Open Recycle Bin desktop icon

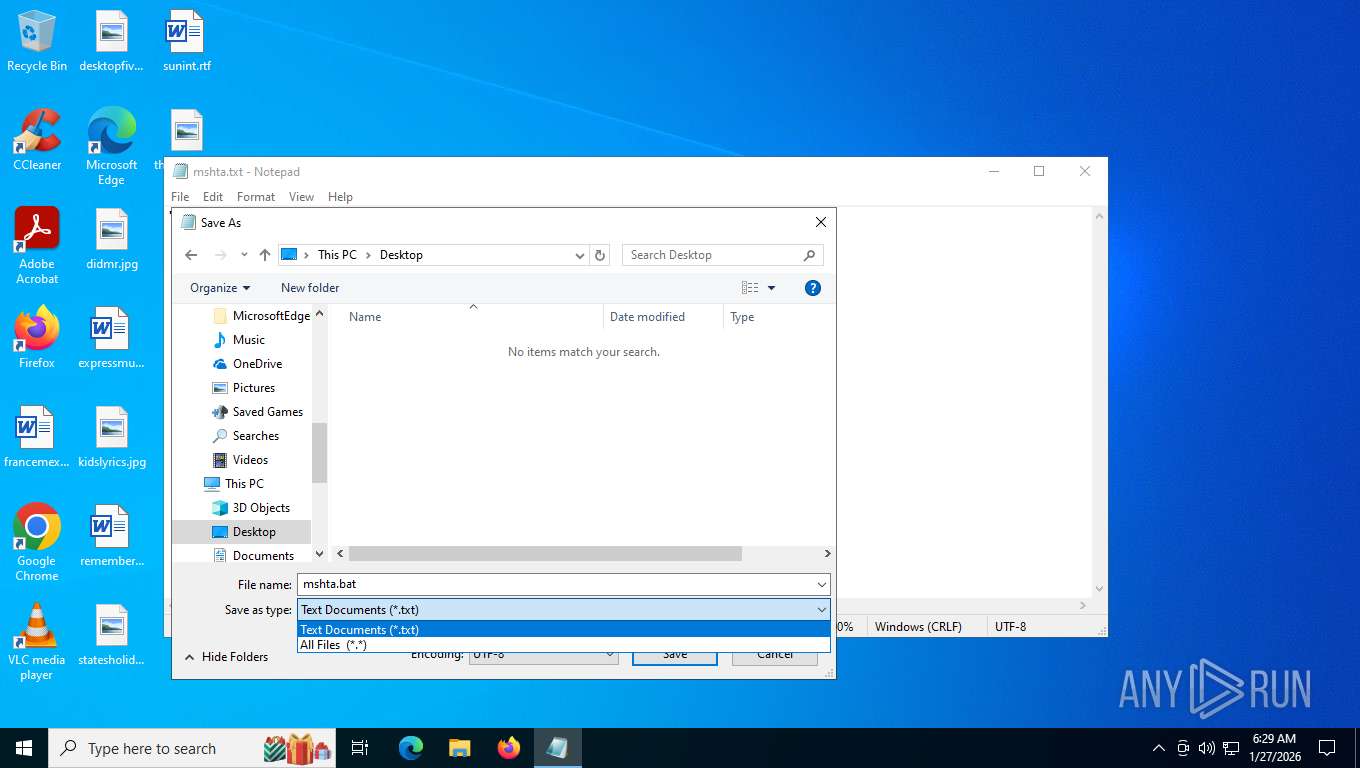click(37, 41)
